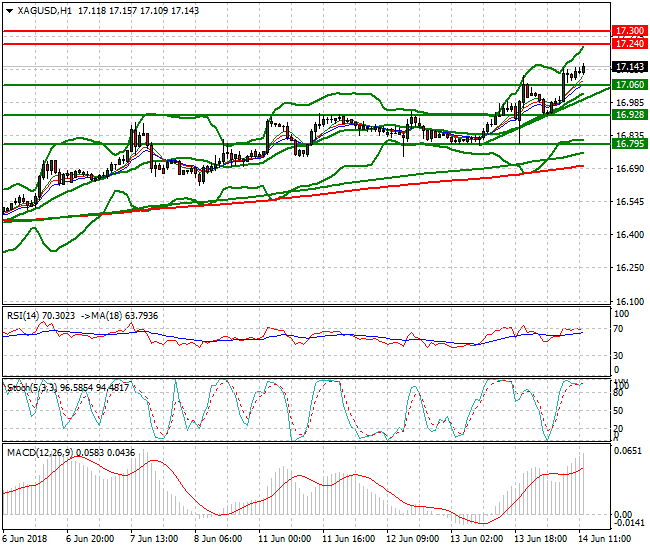Click the 17.300 red resistance price label

click(629, 31)
